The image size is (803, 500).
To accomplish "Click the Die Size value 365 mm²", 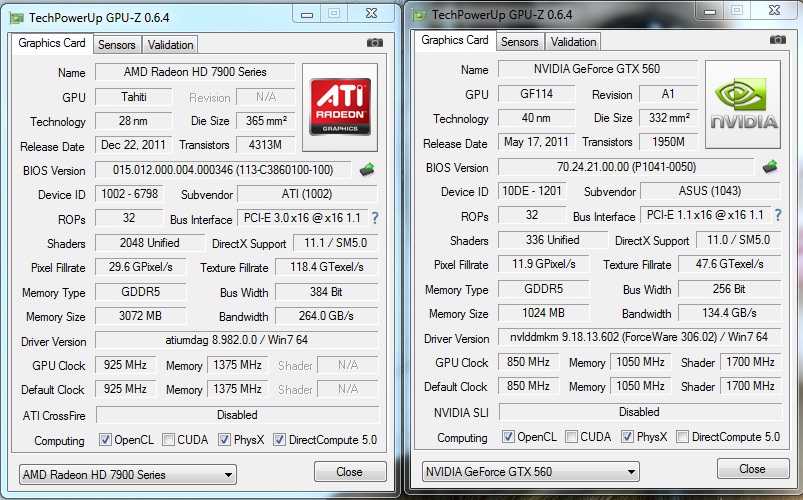I will click(265, 121).
